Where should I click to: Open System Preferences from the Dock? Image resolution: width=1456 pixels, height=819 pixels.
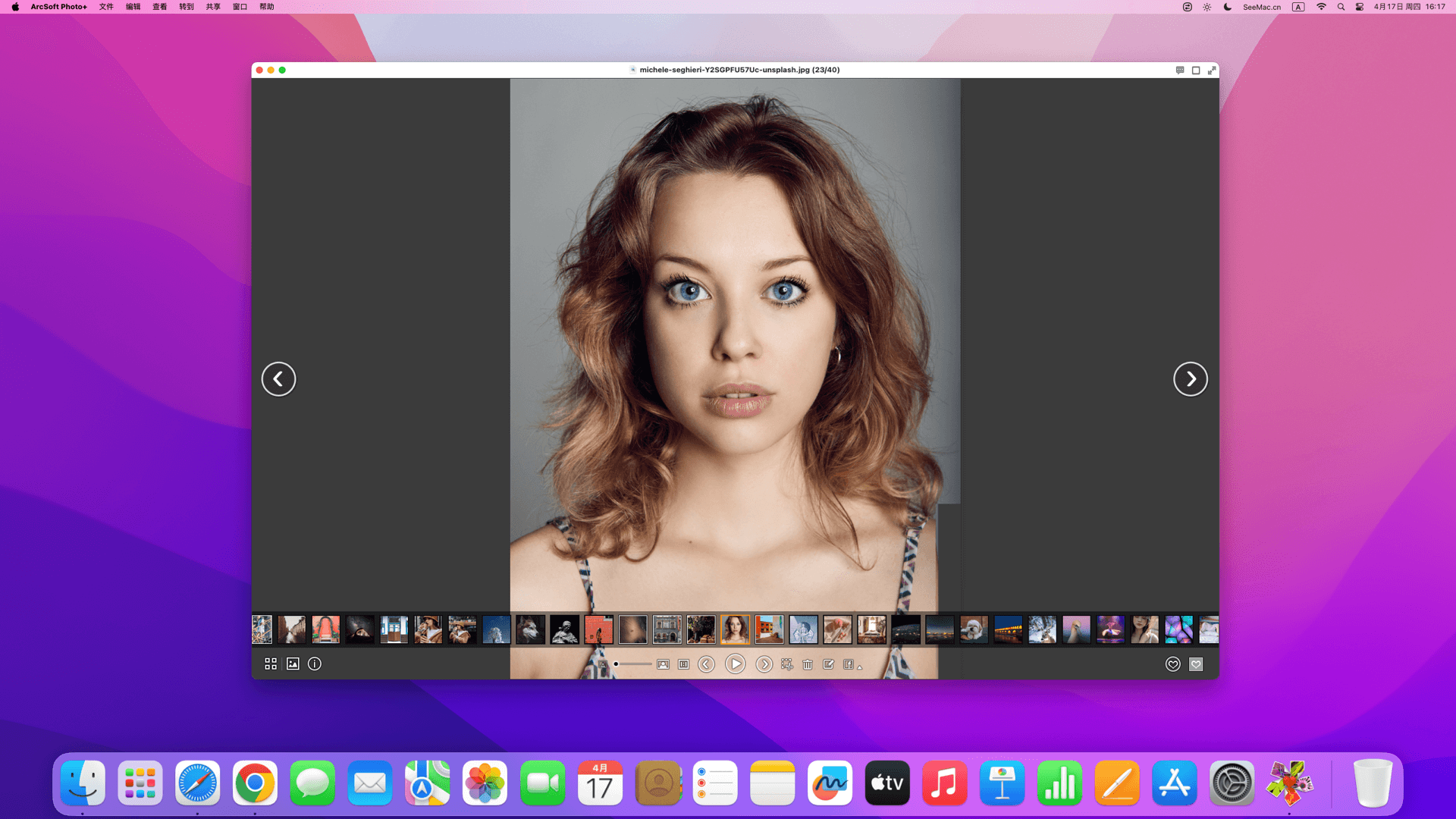(x=1232, y=783)
